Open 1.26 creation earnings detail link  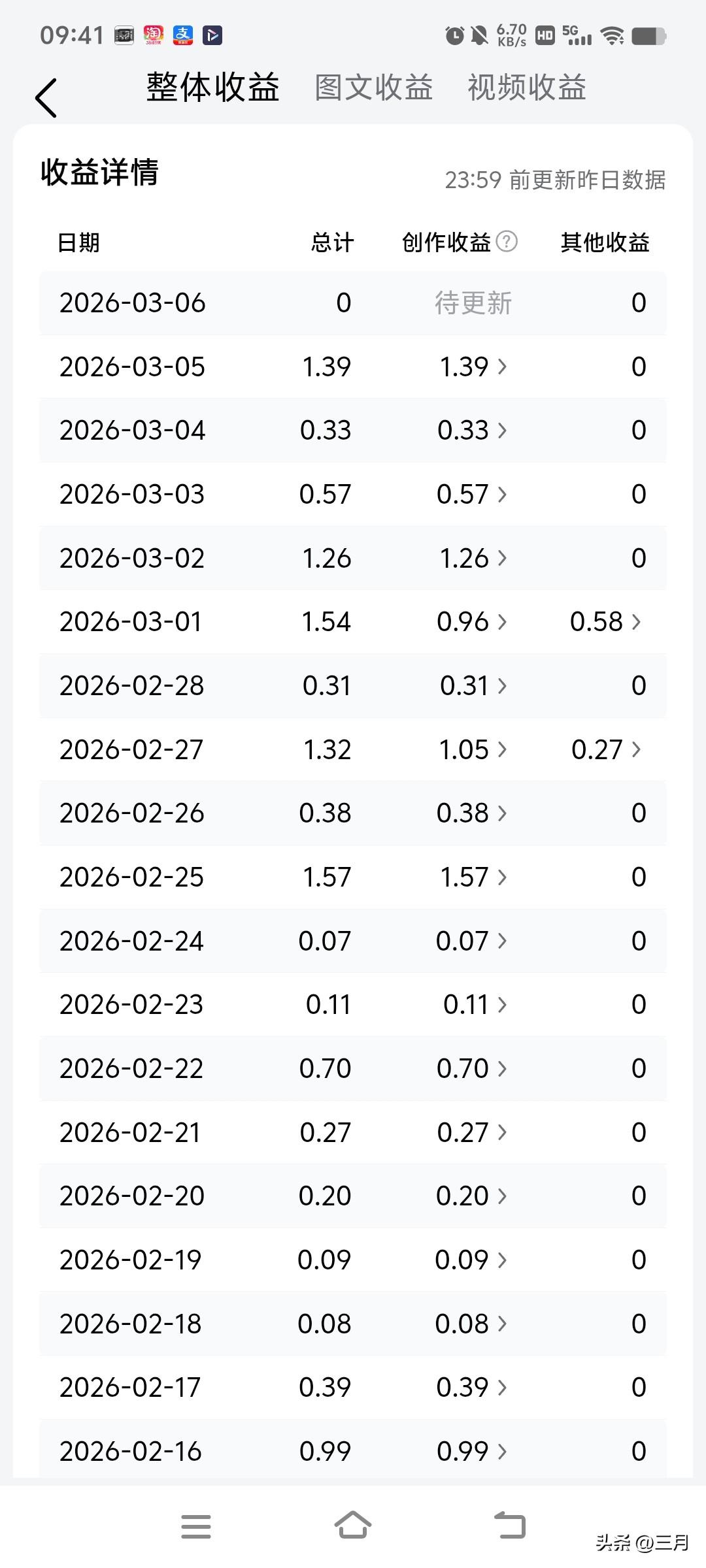(473, 559)
